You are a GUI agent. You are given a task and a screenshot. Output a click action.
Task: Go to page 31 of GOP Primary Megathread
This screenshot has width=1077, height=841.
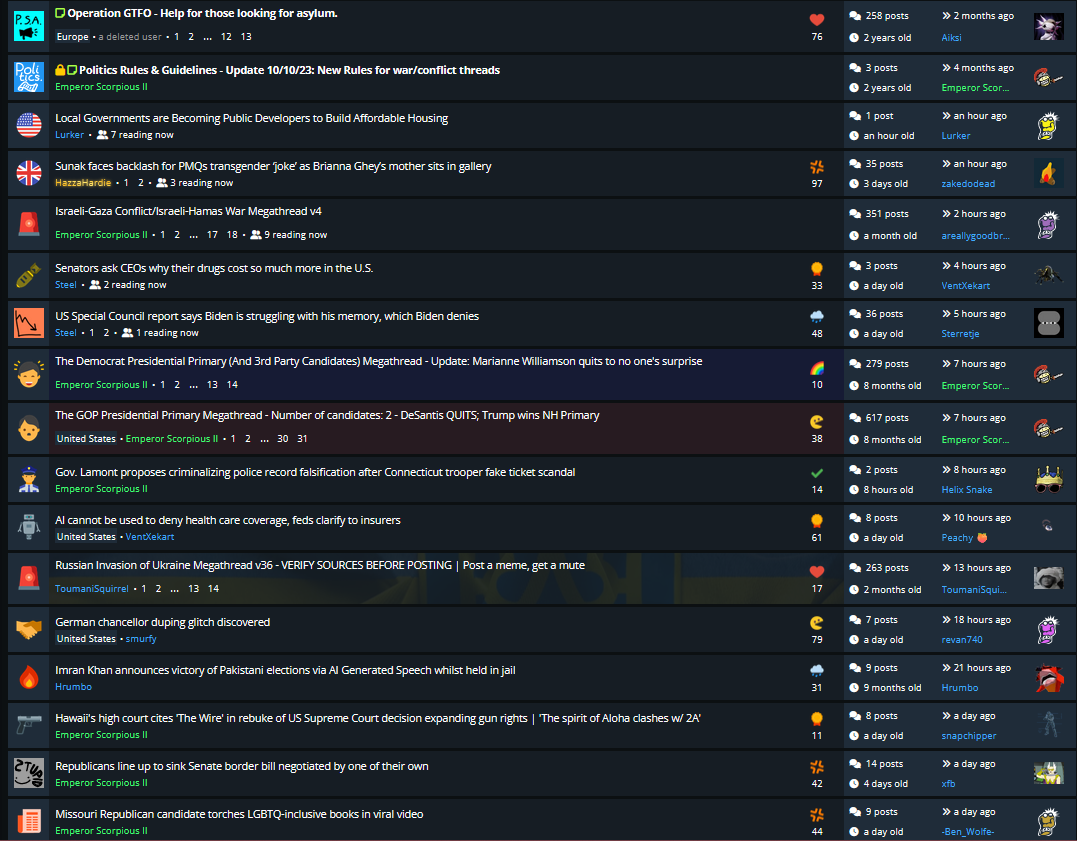(x=302, y=438)
